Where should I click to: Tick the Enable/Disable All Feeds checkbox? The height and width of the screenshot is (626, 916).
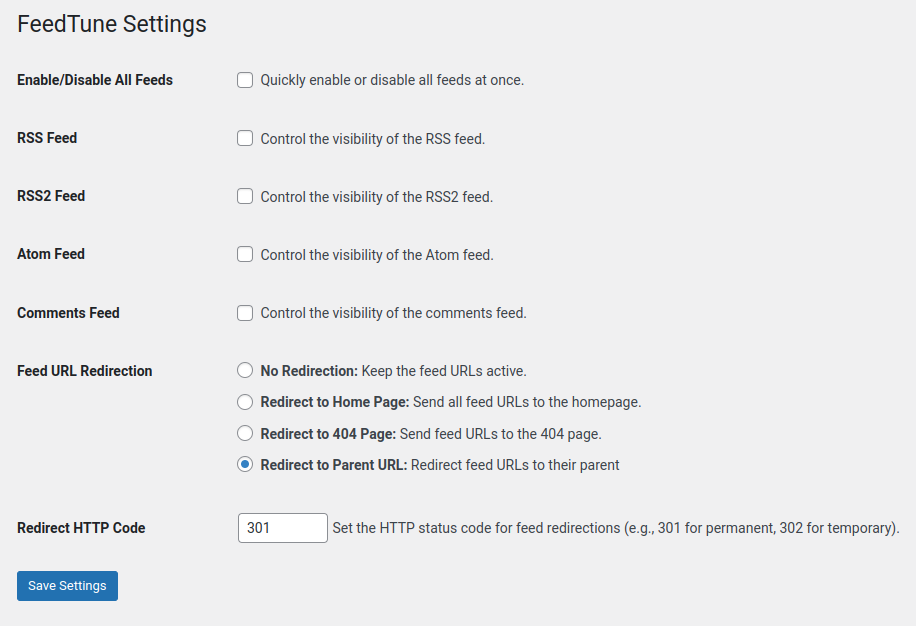245,80
